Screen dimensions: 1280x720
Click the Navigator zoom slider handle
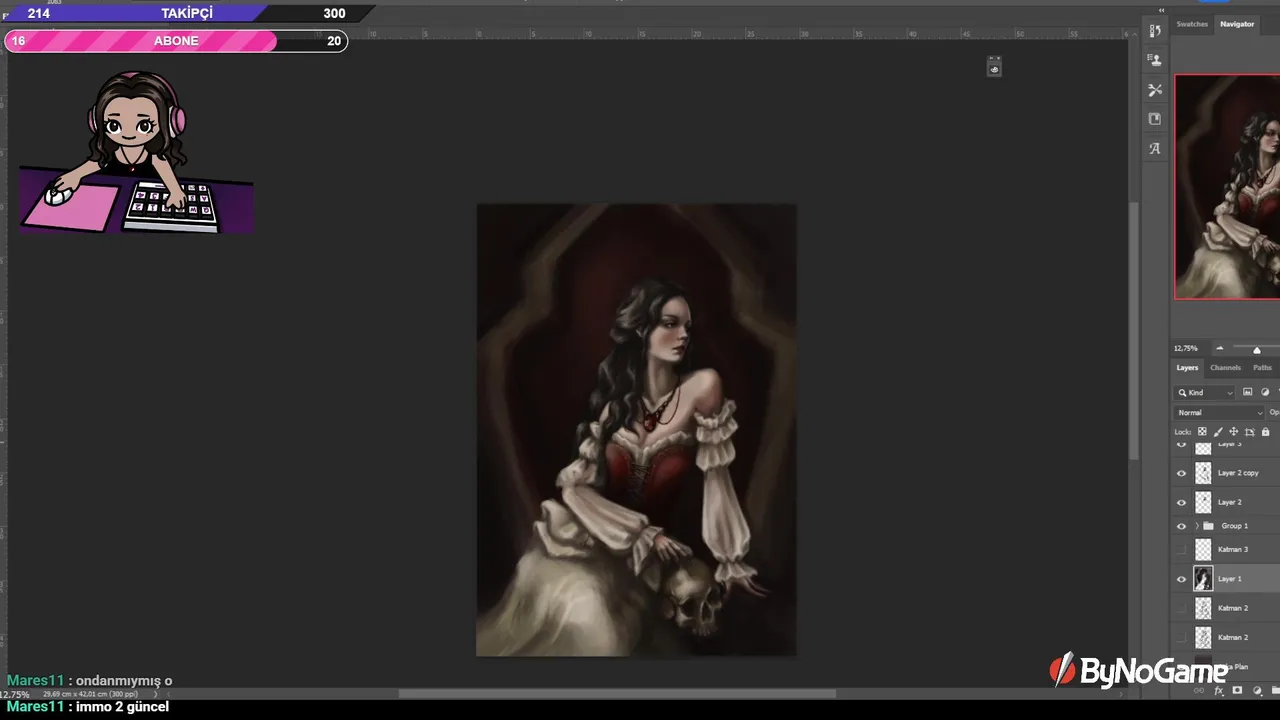pyautogui.click(x=1257, y=349)
